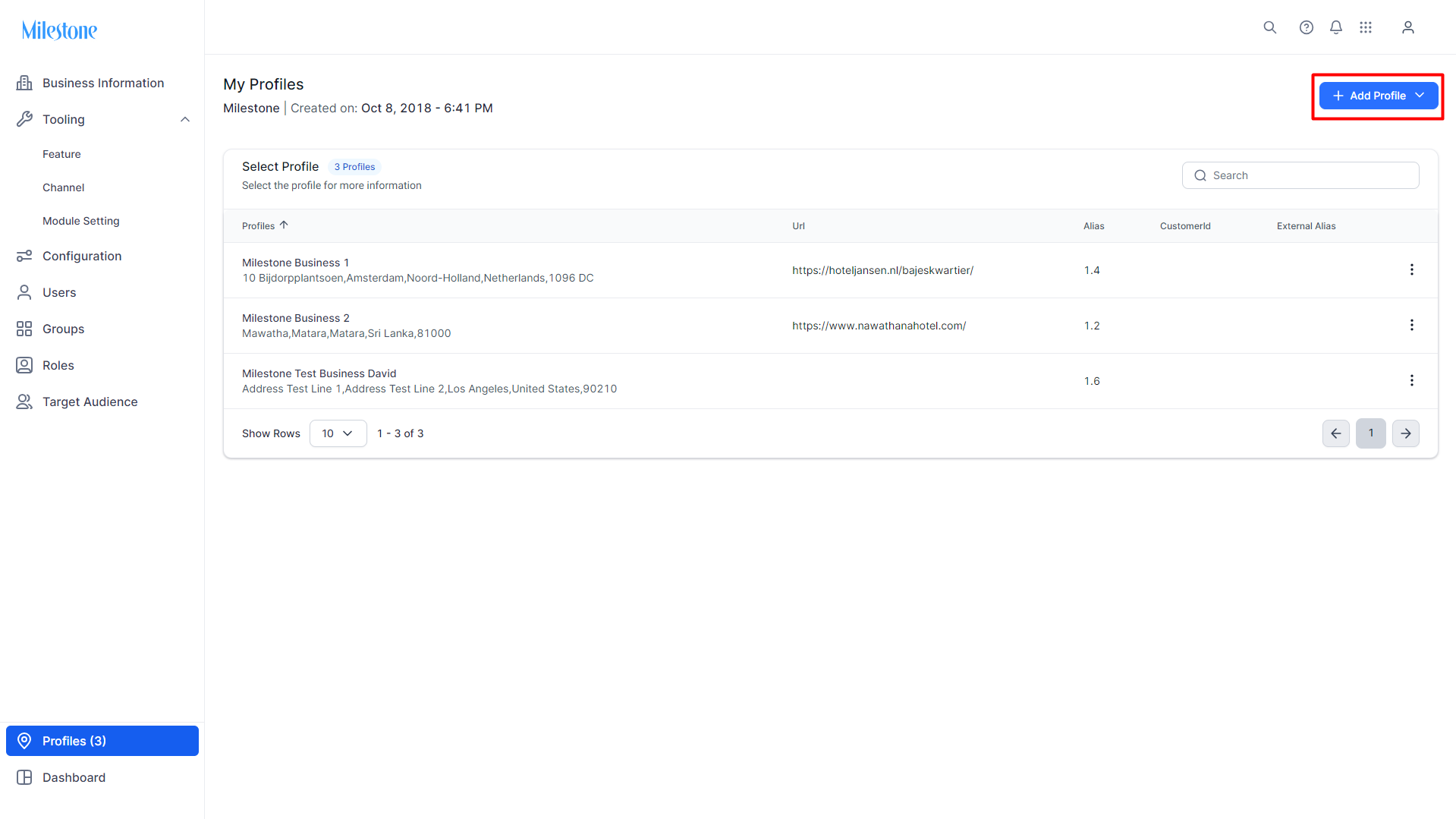Viewport: 1456px width, 819px height.
Task: Click the Tooling wrench icon
Action: coord(24,119)
